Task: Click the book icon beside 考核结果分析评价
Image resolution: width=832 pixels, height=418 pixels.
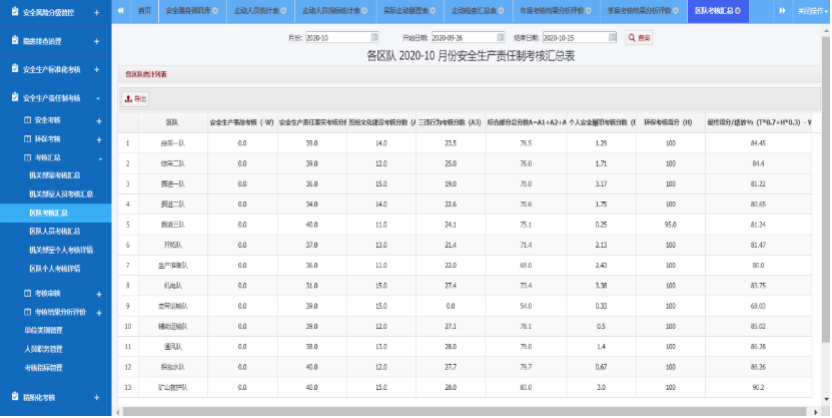Action: (28, 312)
